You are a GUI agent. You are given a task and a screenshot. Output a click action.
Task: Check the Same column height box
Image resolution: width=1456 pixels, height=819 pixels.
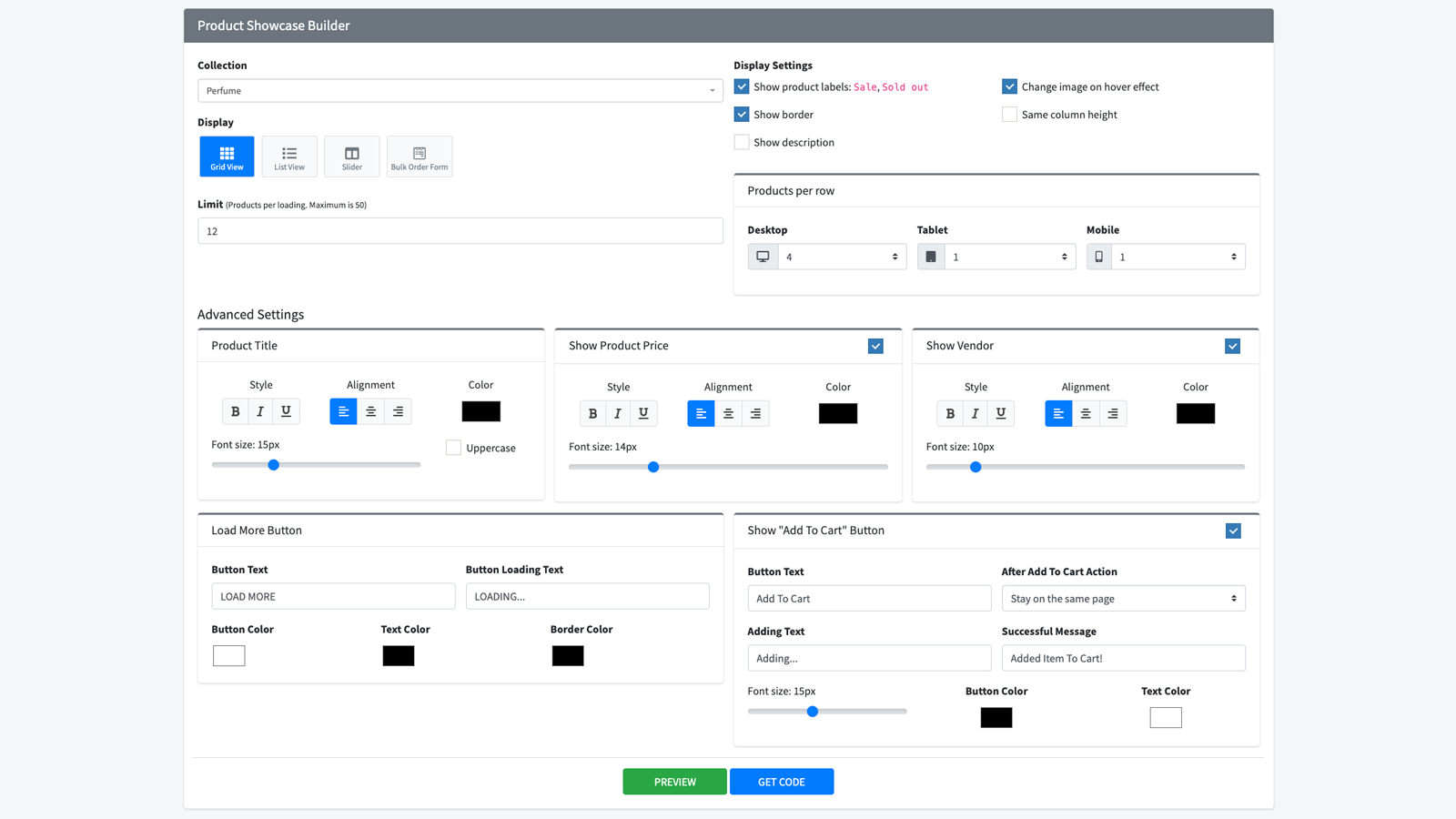click(x=1009, y=114)
